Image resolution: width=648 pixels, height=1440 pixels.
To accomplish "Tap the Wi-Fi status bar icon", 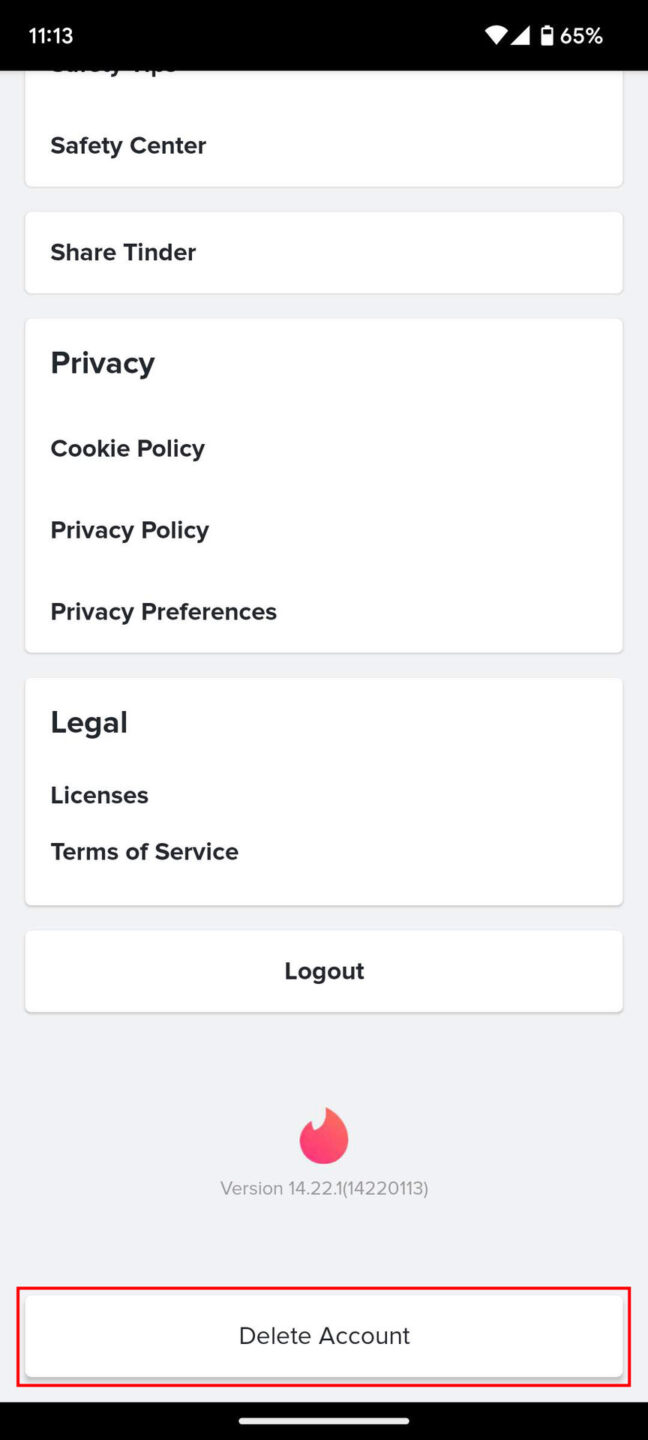I will pos(496,34).
